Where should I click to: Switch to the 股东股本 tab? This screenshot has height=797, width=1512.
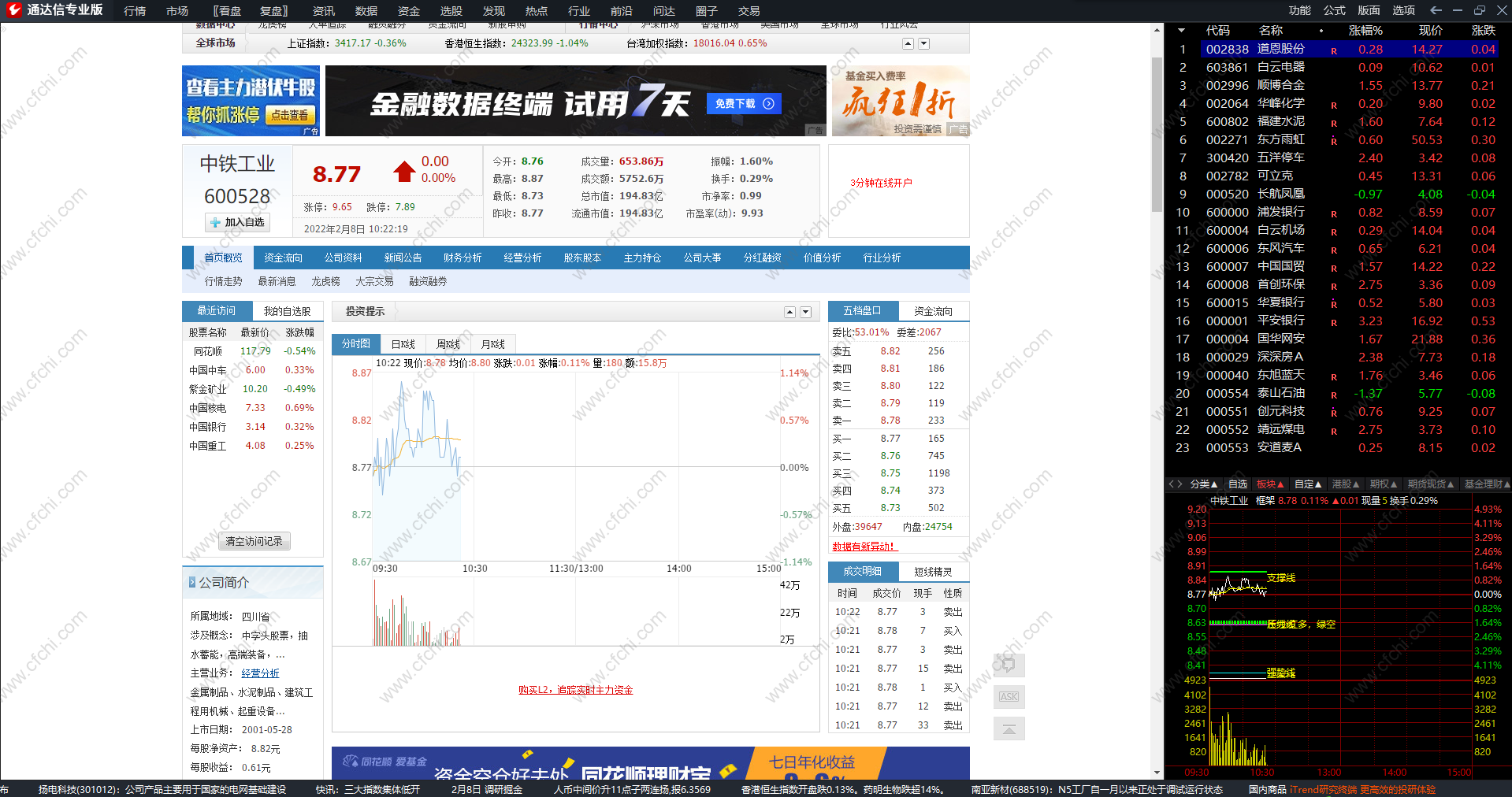point(582,258)
